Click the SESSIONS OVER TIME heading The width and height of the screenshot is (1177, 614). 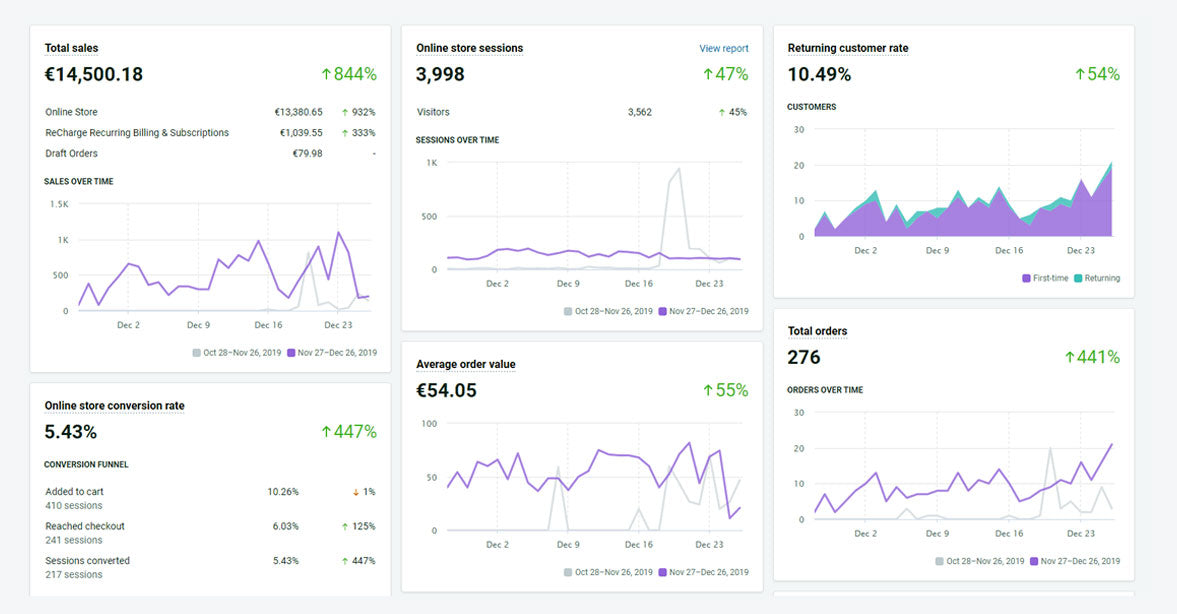457,140
